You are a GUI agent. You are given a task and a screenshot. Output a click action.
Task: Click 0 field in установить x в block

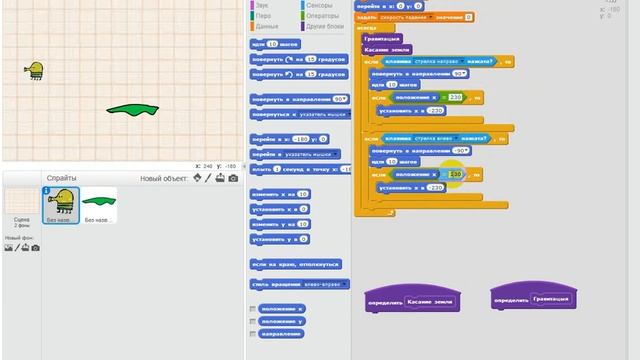point(303,209)
